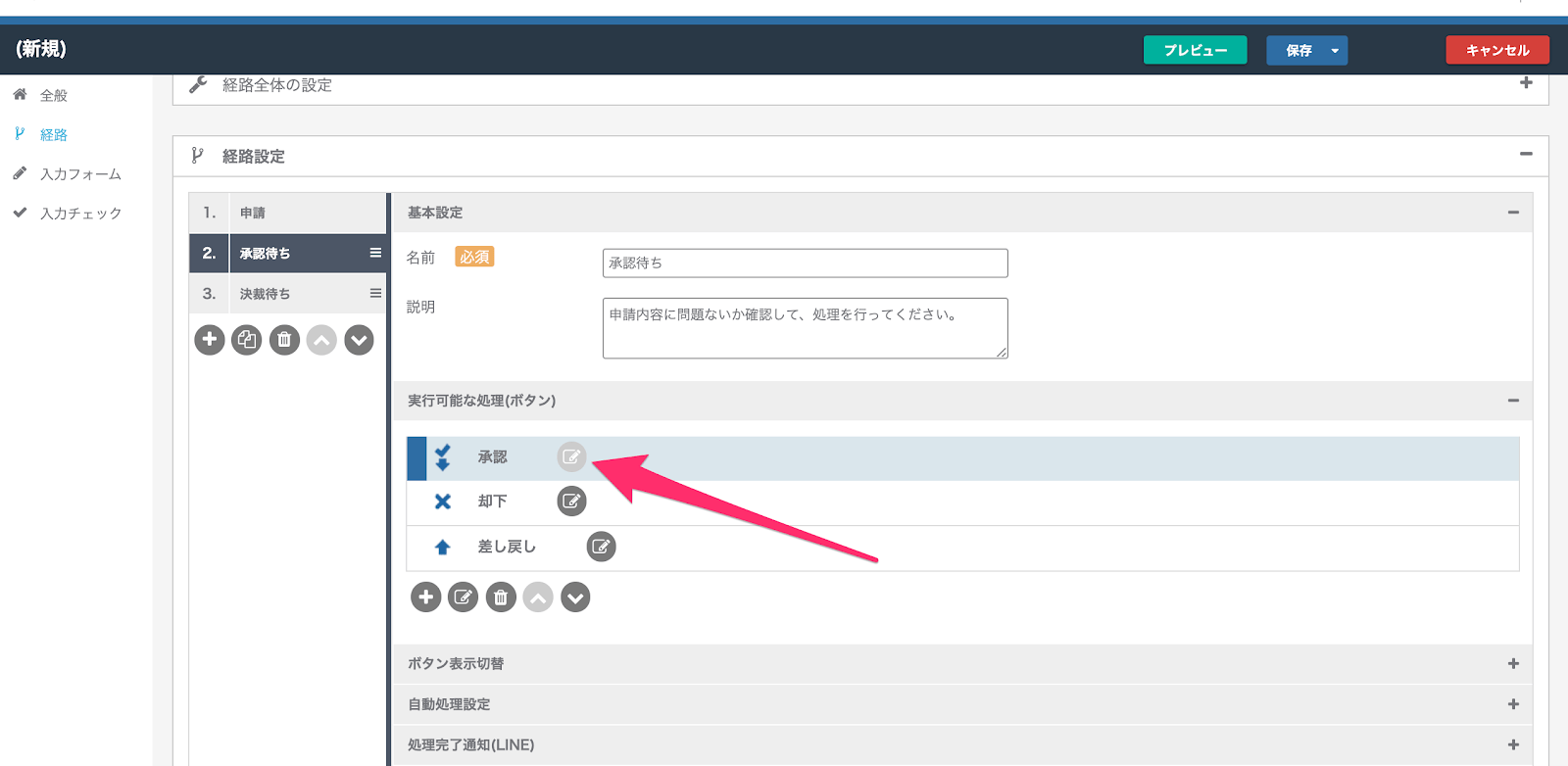
Task: Duplicate the selected route step
Action: pos(247,340)
